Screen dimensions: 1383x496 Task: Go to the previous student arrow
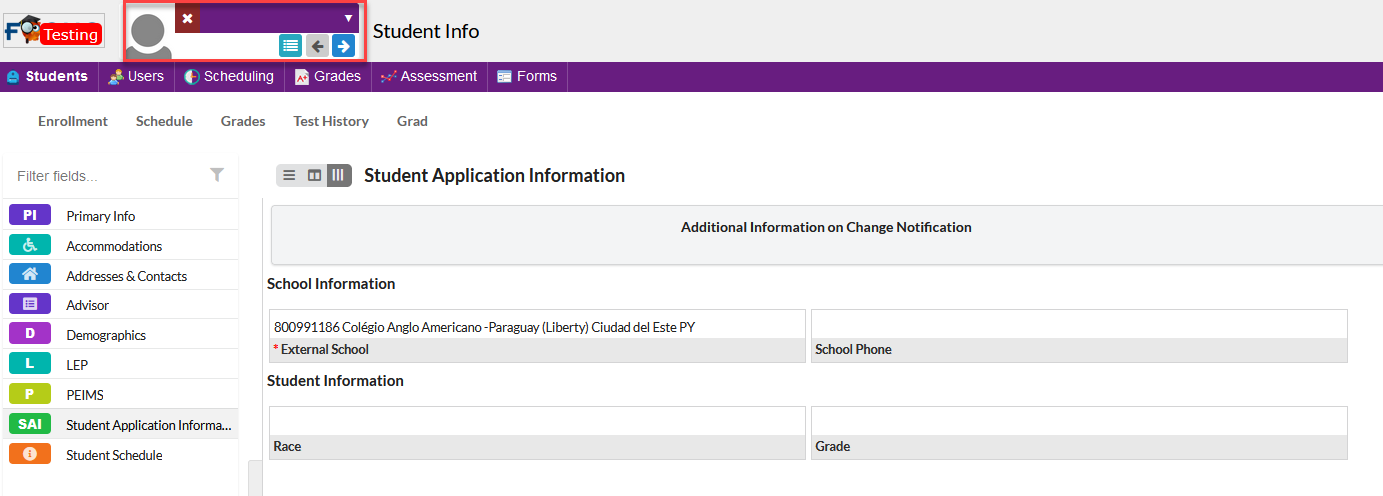(317, 45)
